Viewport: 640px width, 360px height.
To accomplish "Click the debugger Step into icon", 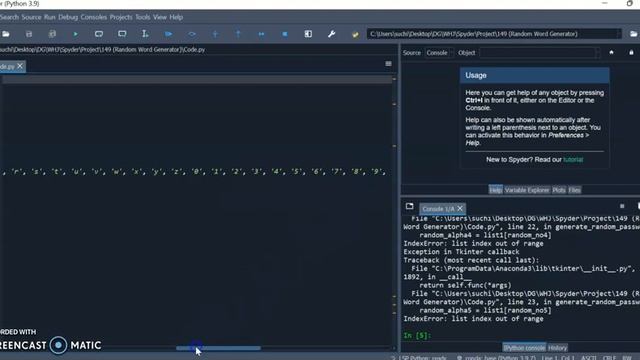I will click(x=215, y=34).
